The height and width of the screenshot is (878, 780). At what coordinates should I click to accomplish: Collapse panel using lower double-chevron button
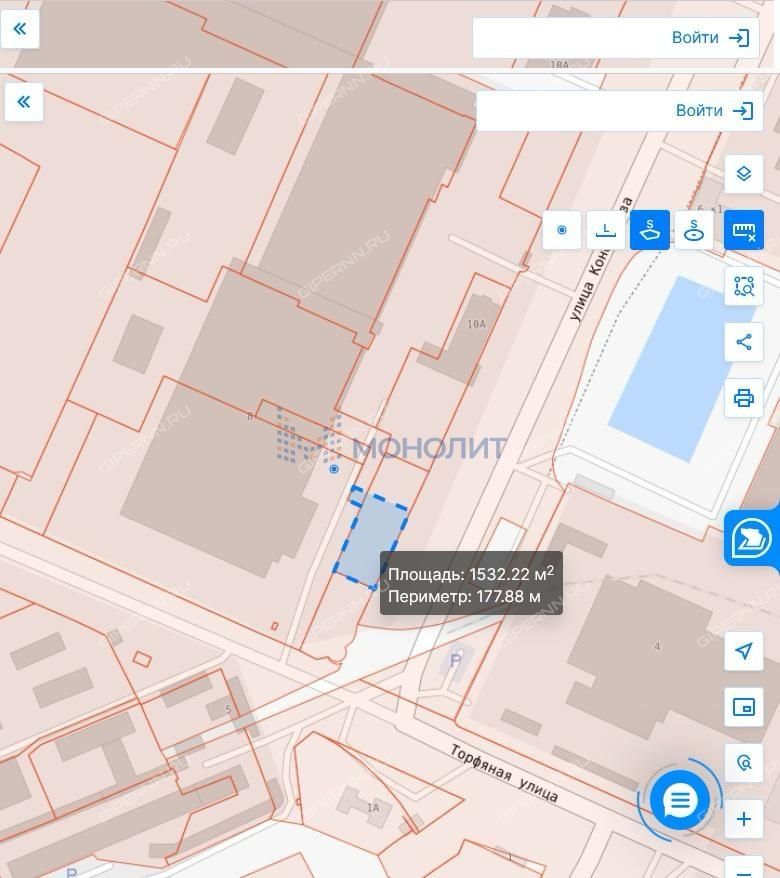coord(24,102)
